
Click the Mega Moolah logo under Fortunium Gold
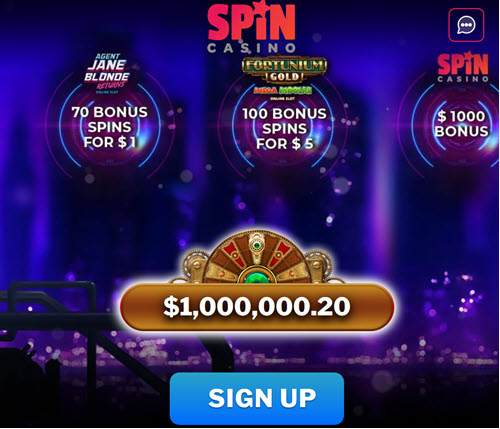point(283,90)
